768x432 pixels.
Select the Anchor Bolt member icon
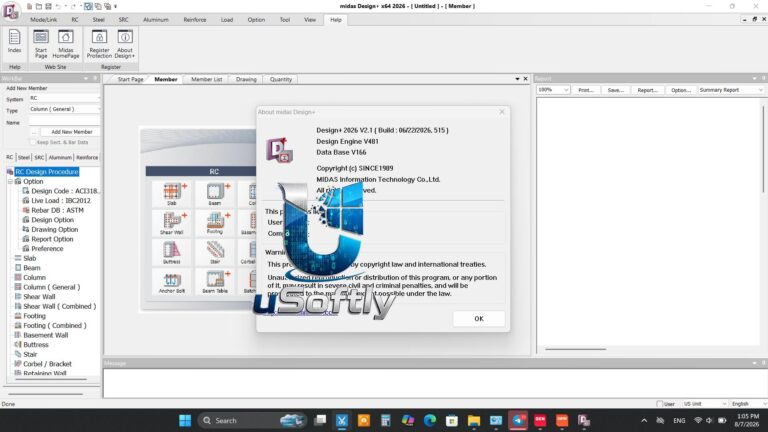coord(172,282)
